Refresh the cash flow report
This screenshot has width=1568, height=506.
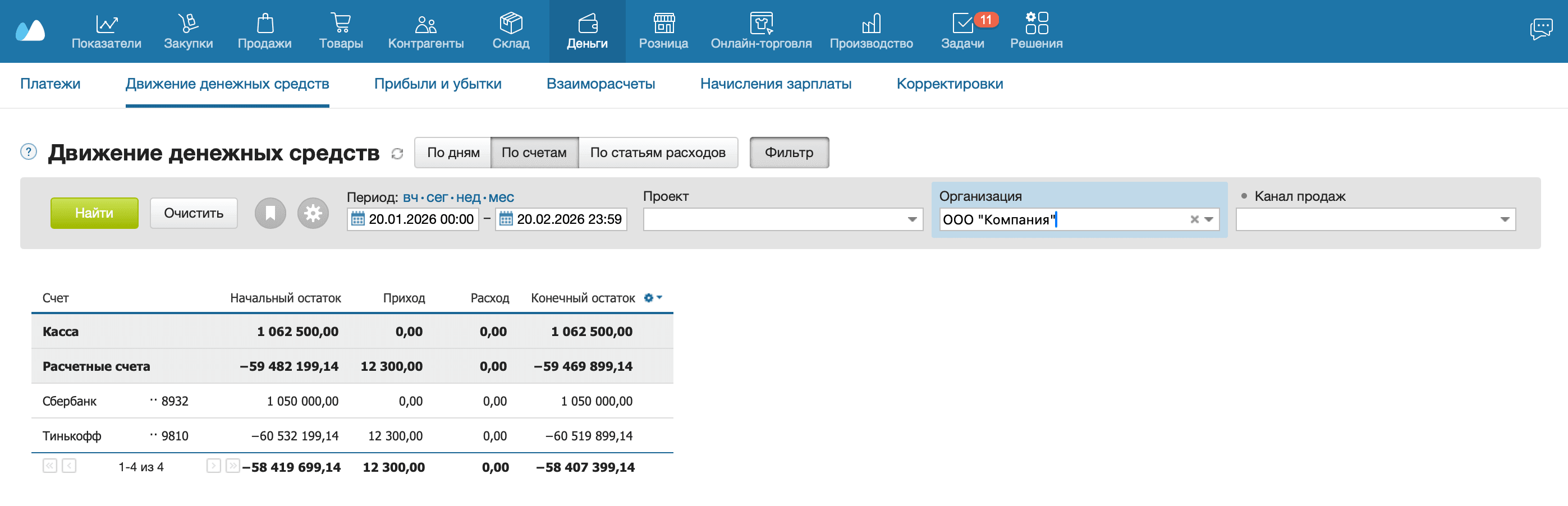[397, 154]
